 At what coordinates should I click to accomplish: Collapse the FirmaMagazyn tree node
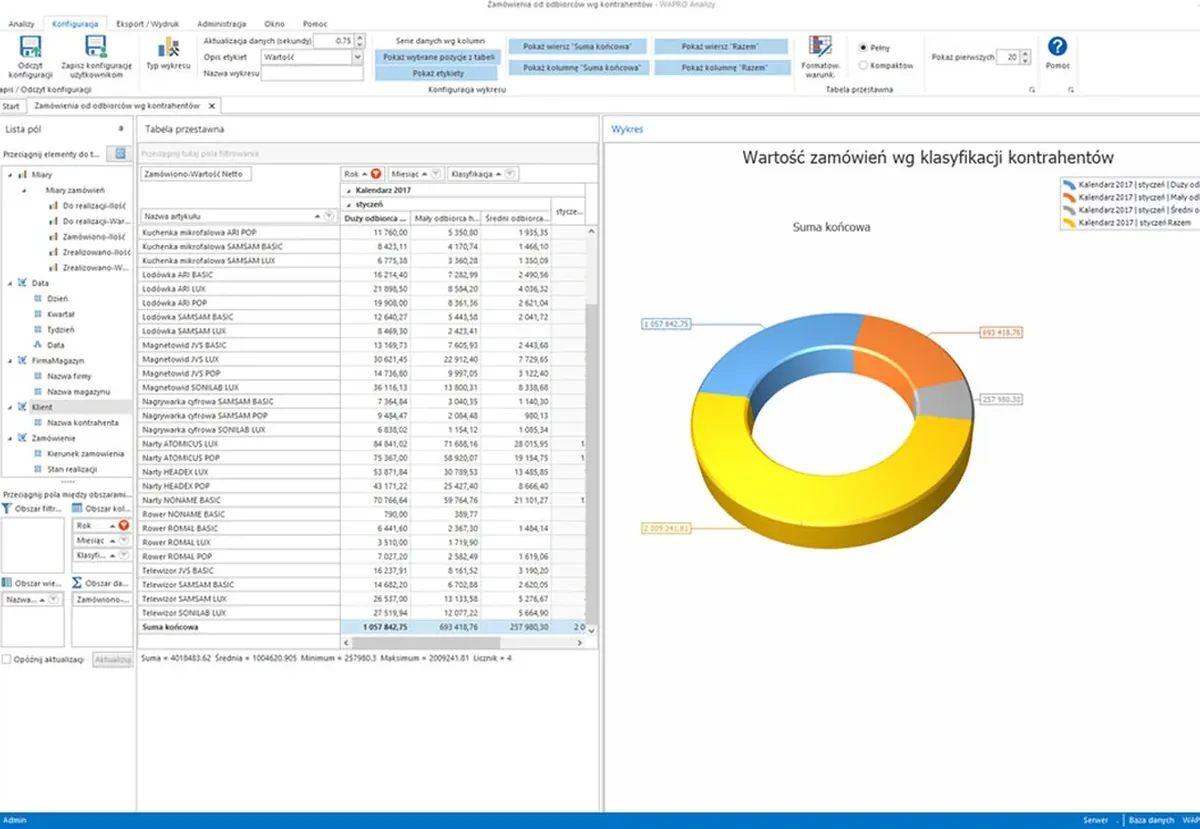click(x=11, y=360)
